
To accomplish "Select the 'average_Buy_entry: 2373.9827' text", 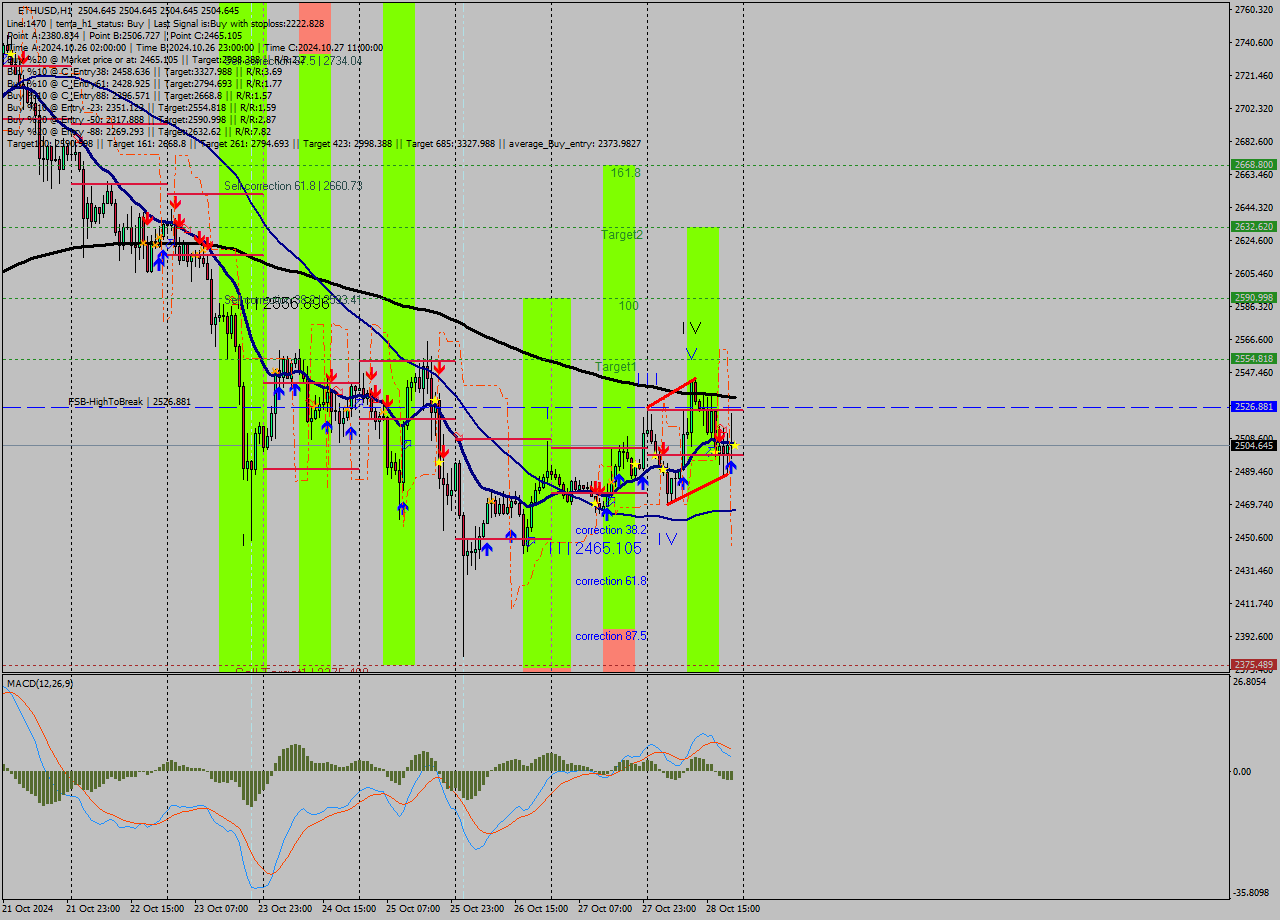I will 577,144.
